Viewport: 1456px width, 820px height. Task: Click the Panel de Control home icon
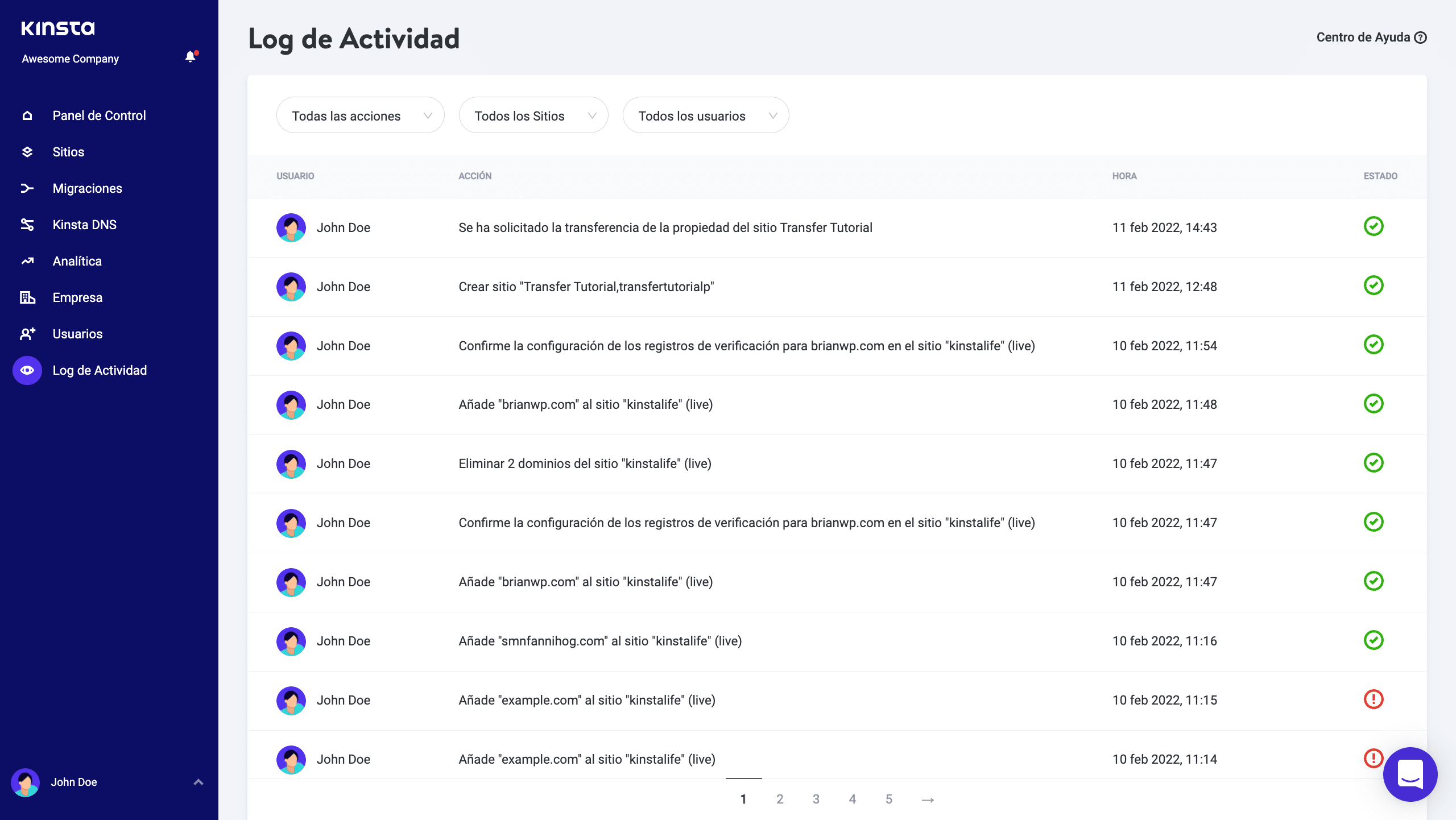pos(27,116)
